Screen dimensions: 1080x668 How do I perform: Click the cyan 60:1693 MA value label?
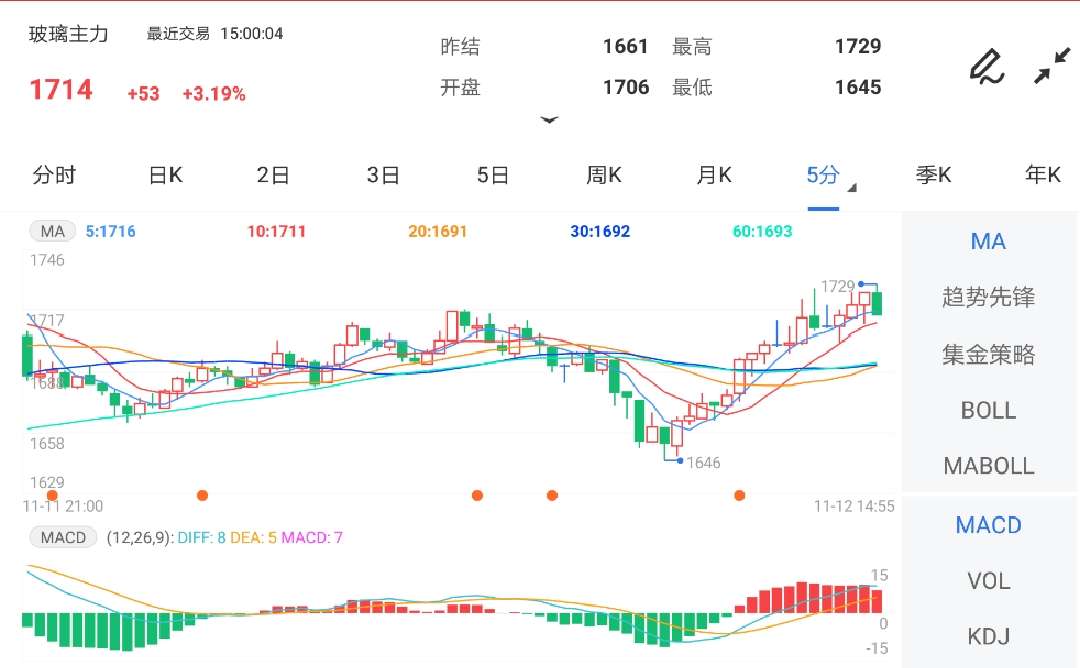(761, 231)
